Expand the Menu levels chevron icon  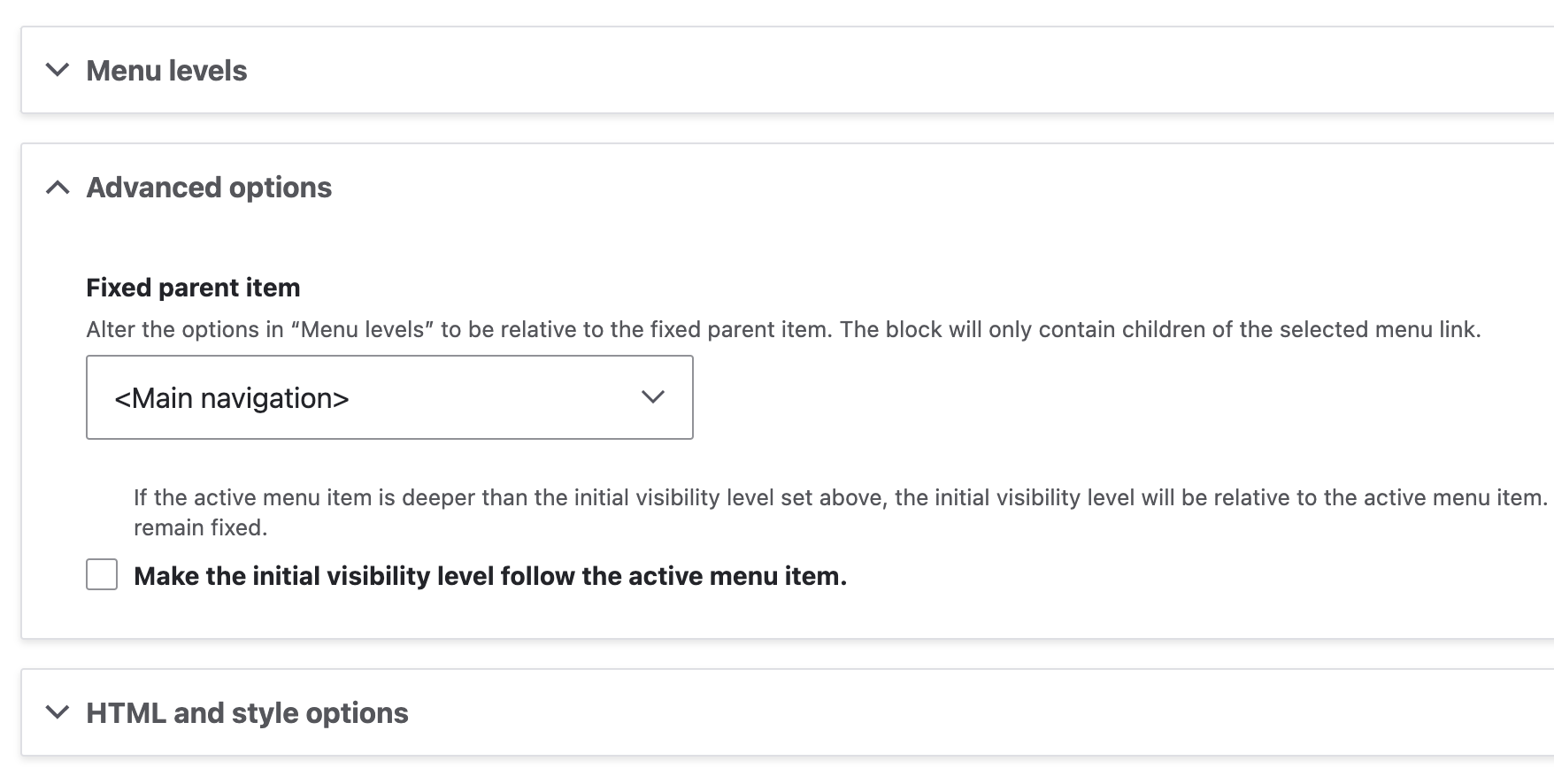click(x=58, y=70)
